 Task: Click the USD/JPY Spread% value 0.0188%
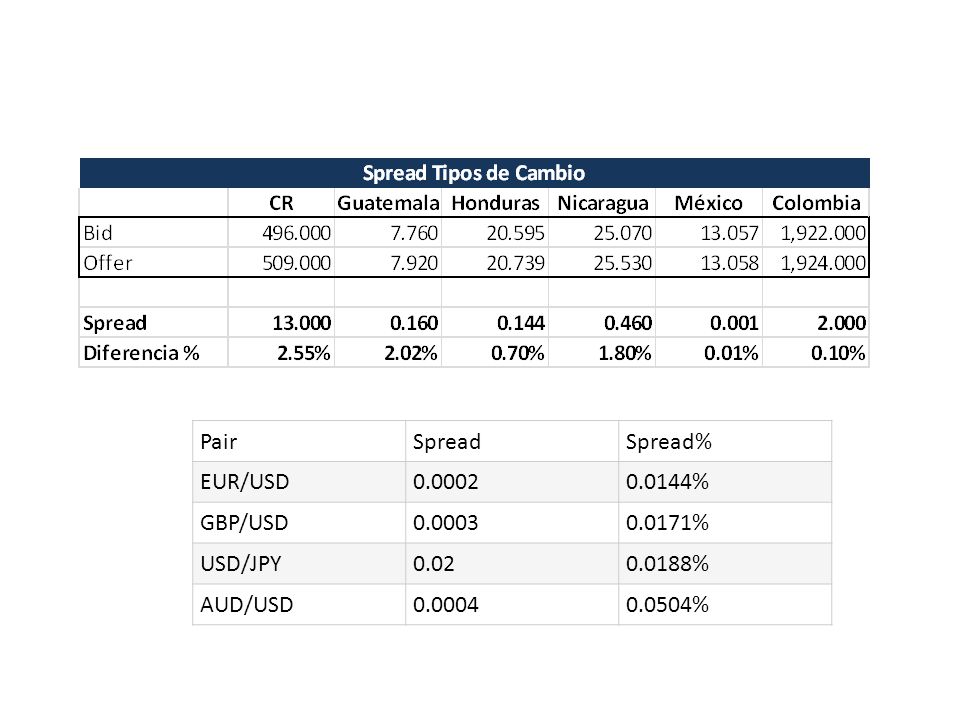(x=667, y=563)
